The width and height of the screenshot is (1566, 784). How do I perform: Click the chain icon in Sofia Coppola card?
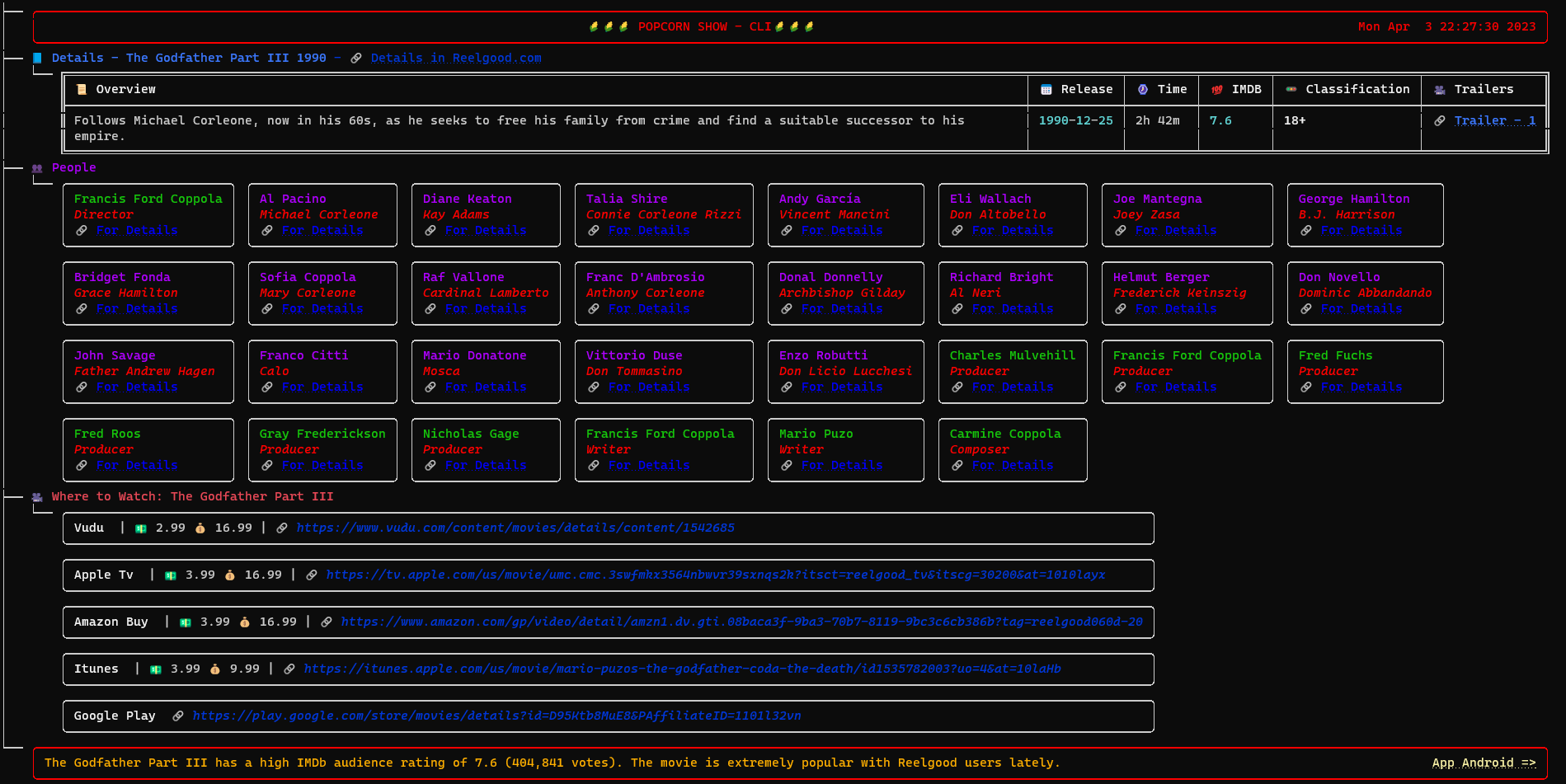267,309
